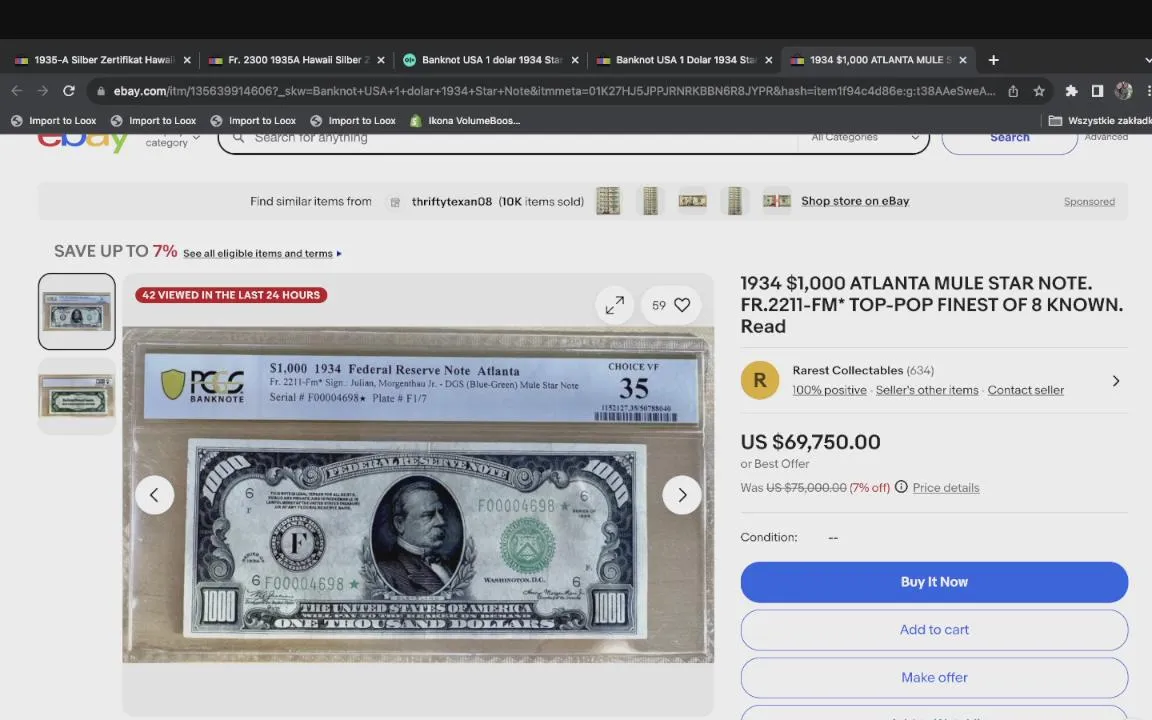Select the back of banknote thumbnail
This screenshot has width=1152, height=720.
pyautogui.click(x=76, y=397)
